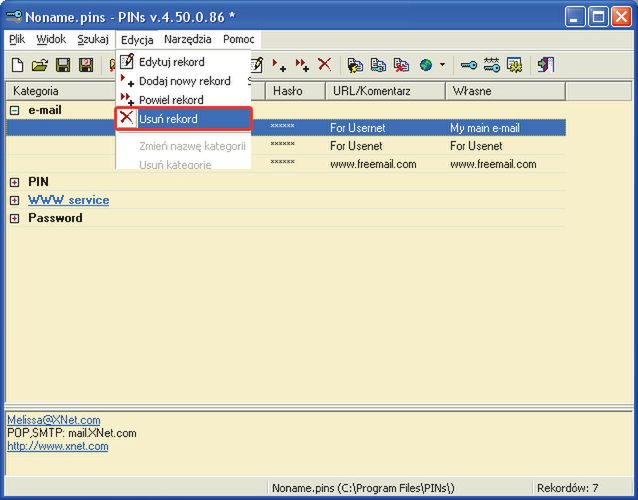The width and height of the screenshot is (638, 500).
Task: Click 'www.freemail.com' in the URL/Komentarz column
Action: pyautogui.click(x=373, y=164)
